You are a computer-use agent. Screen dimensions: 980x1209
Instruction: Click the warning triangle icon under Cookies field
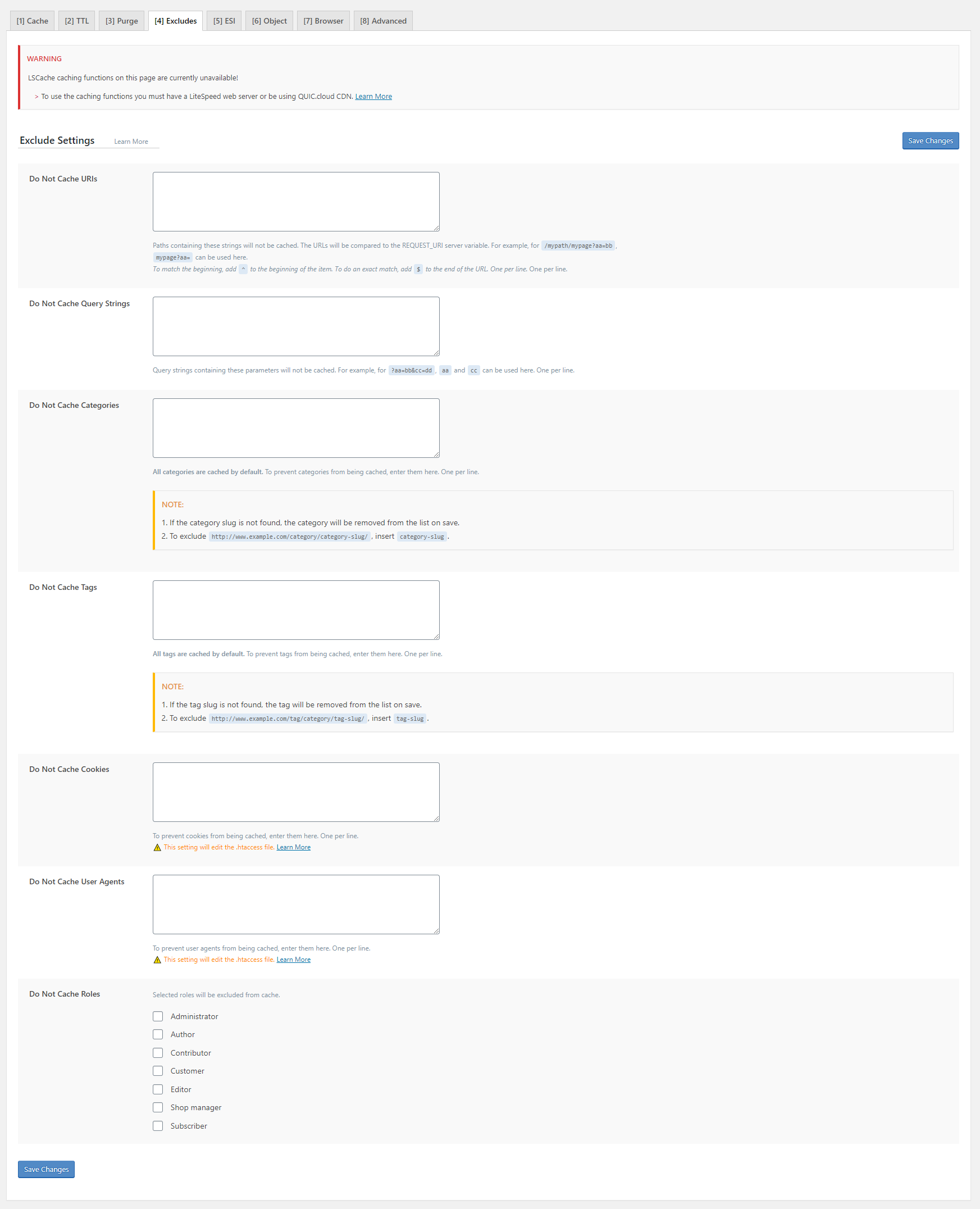coord(157,847)
